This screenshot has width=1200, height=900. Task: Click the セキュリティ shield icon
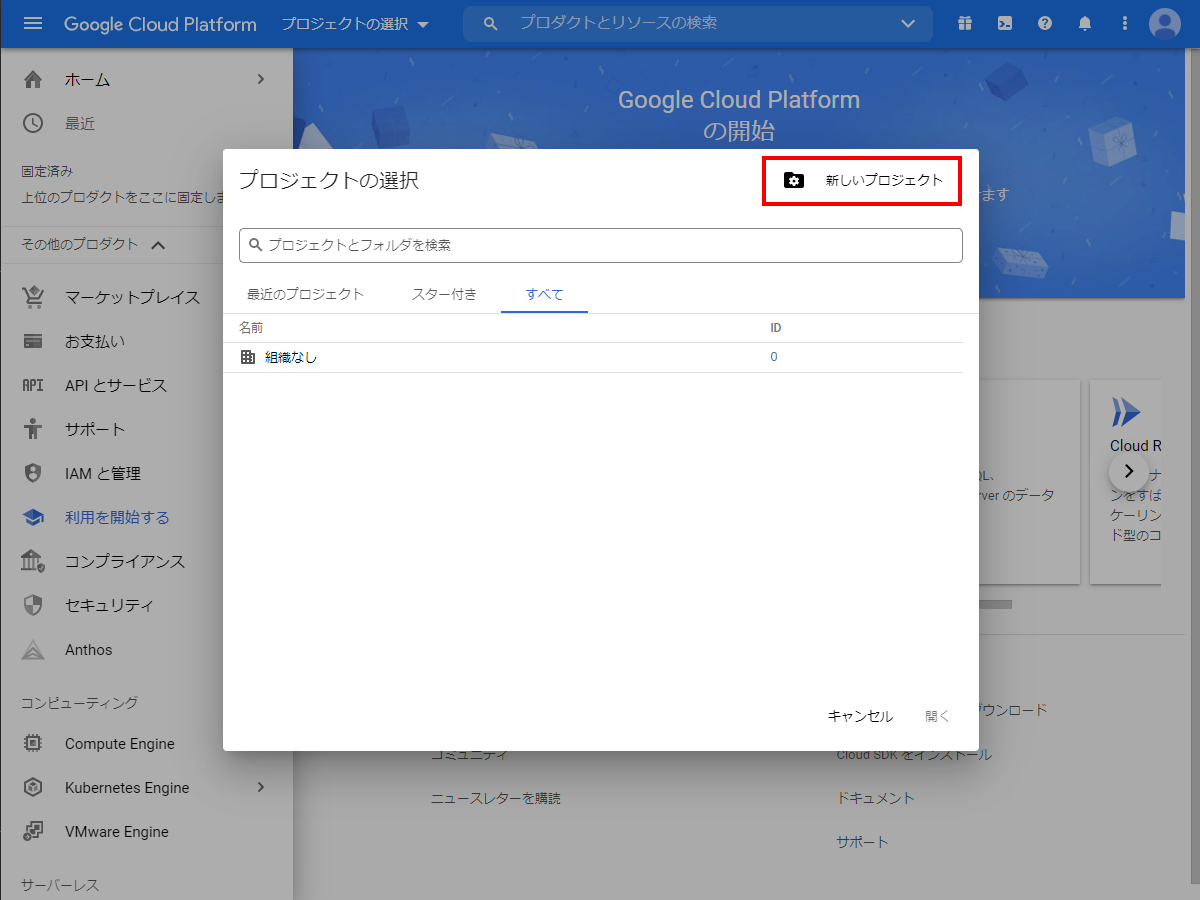coord(33,605)
